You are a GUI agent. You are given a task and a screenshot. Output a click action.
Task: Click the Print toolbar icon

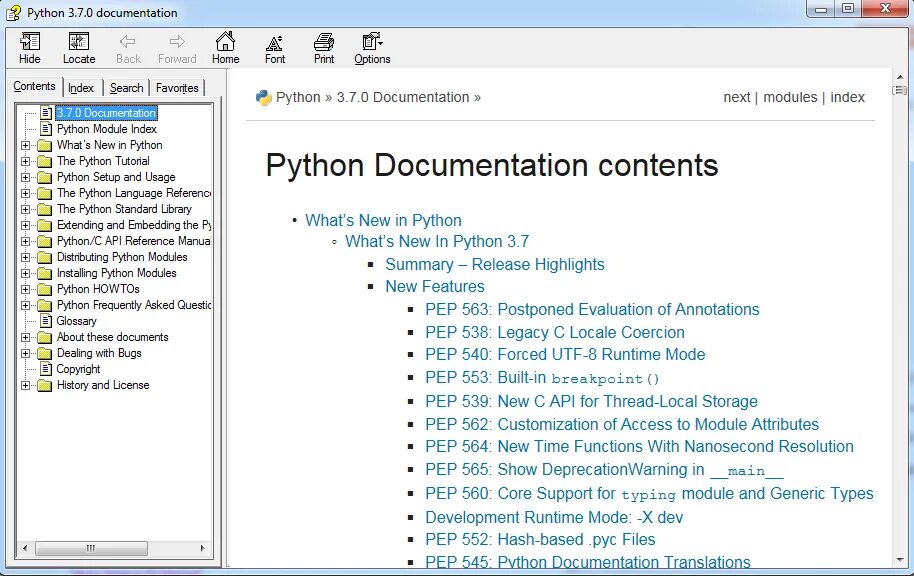pos(324,42)
